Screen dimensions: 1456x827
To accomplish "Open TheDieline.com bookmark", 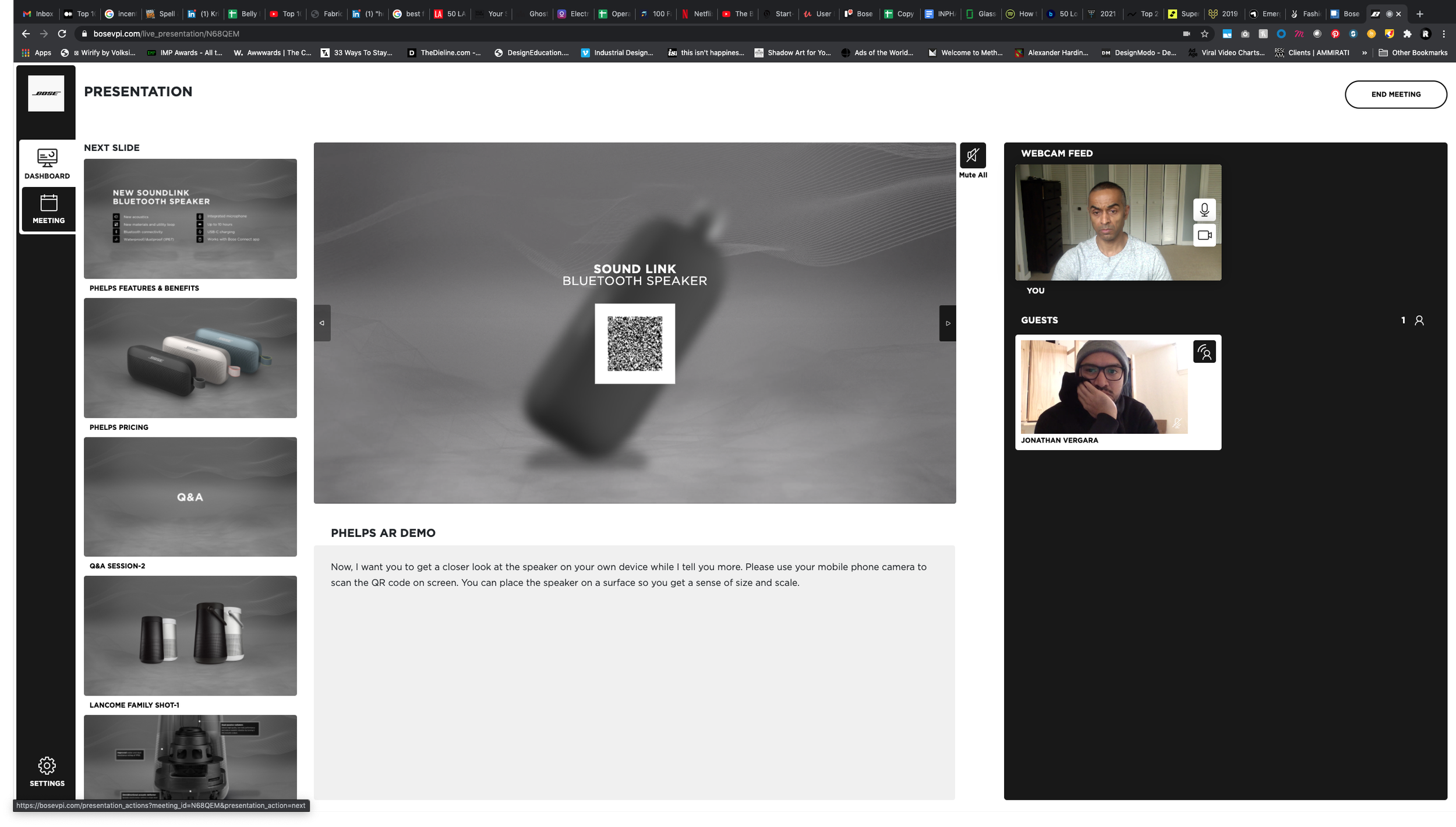I will (x=444, y=52).
